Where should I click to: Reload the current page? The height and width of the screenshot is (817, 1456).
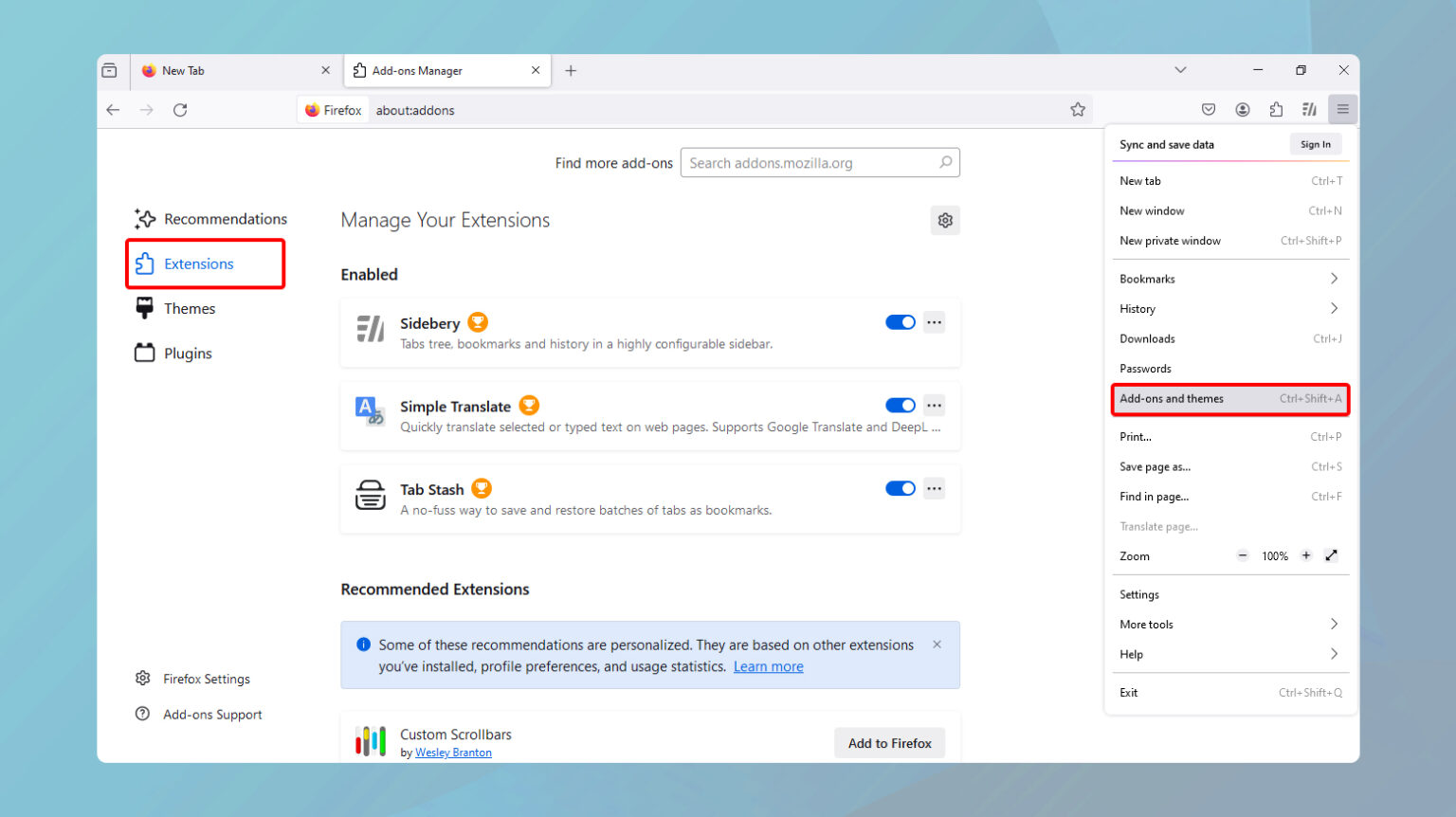click(x=180, y=110)
